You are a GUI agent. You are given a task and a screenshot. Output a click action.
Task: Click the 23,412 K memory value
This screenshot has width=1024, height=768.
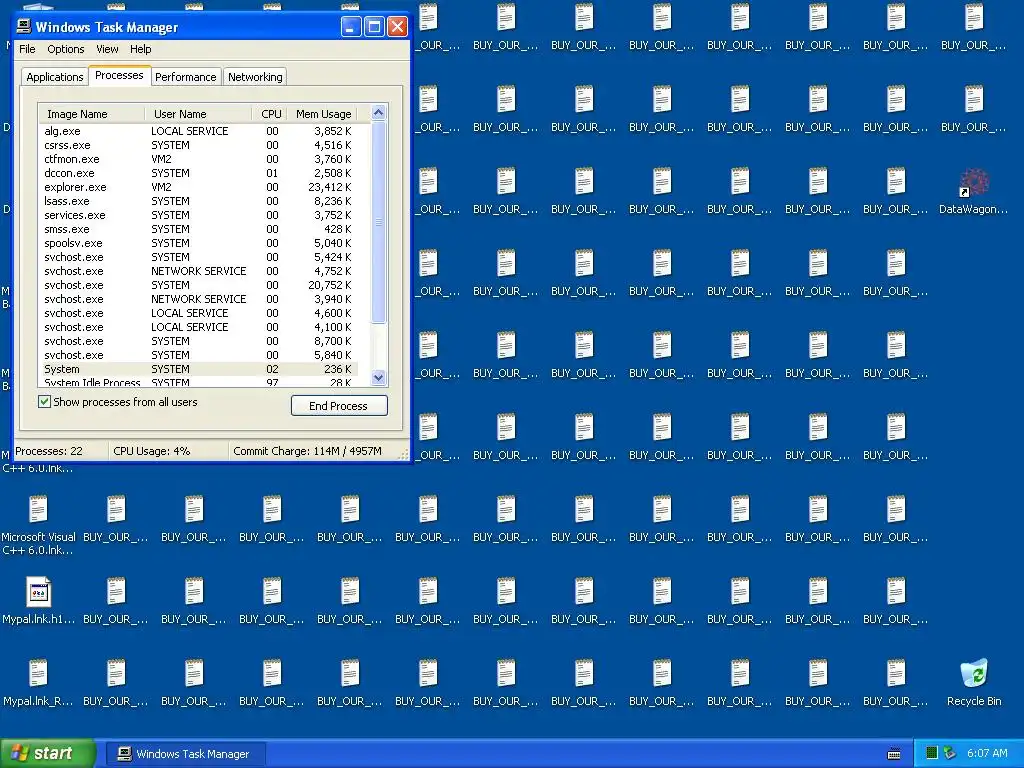330,187
